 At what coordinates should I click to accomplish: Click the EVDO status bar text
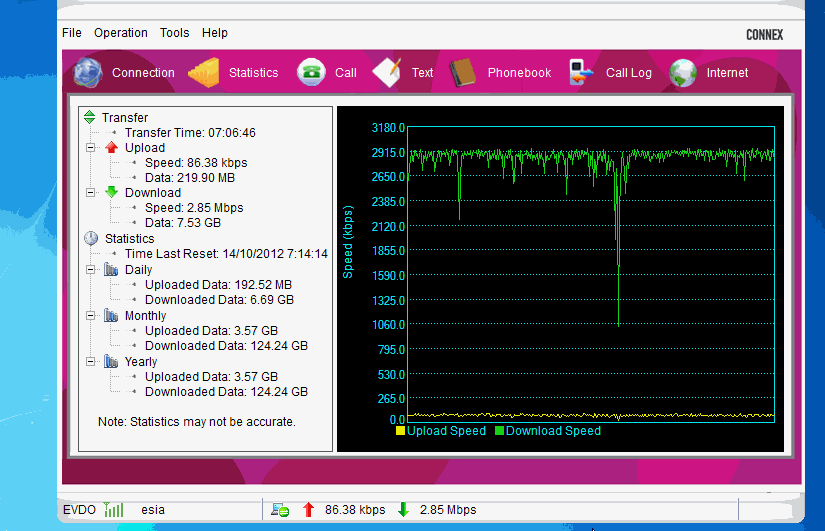[x=79, y=509]
